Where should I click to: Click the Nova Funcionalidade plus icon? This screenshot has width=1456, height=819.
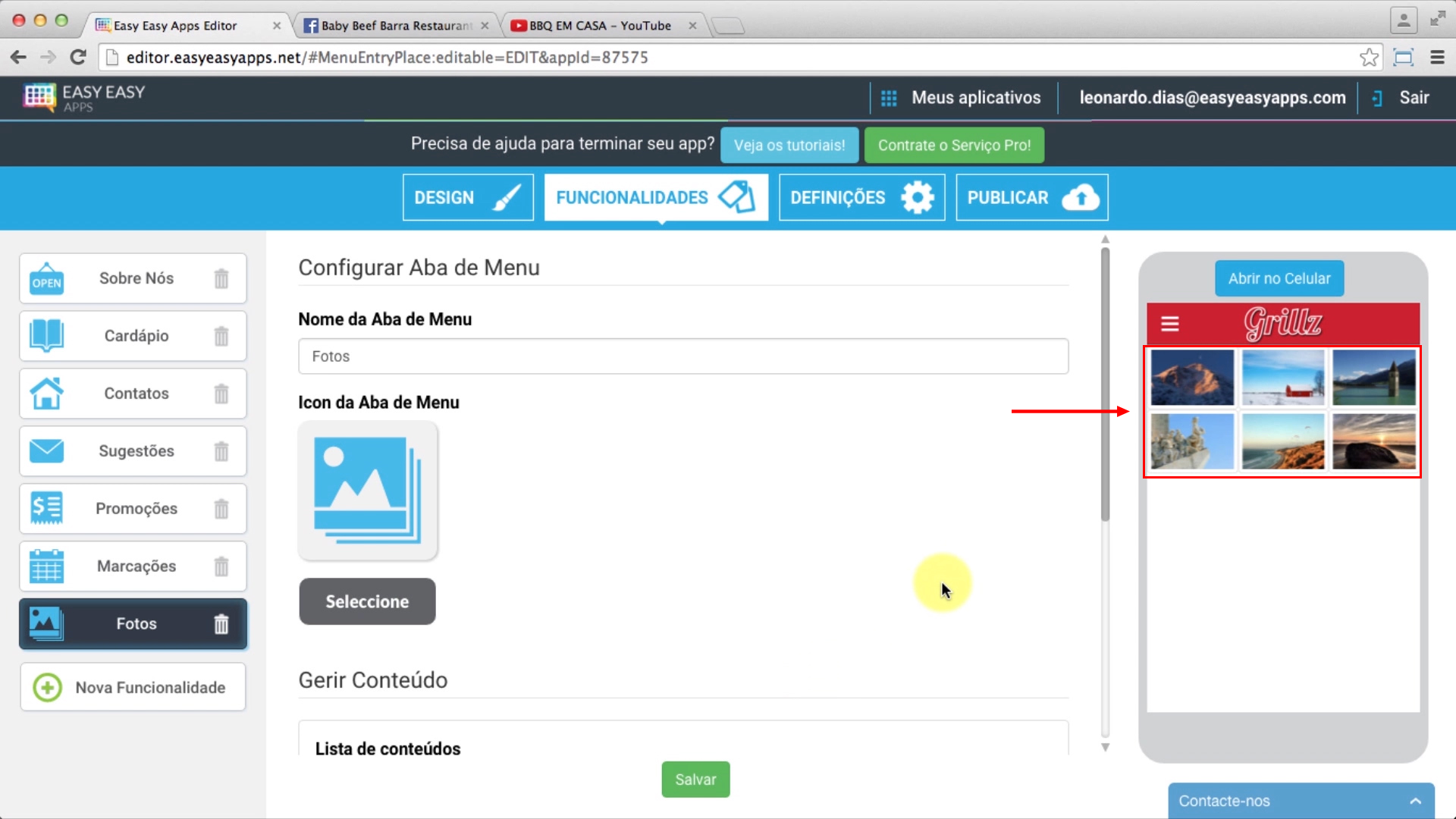point(47,687)
